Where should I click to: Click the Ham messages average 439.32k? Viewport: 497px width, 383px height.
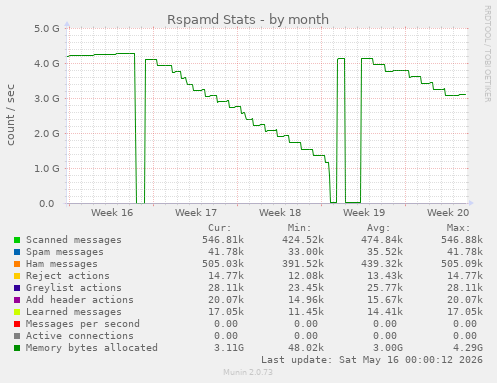[x=382, y=264]
